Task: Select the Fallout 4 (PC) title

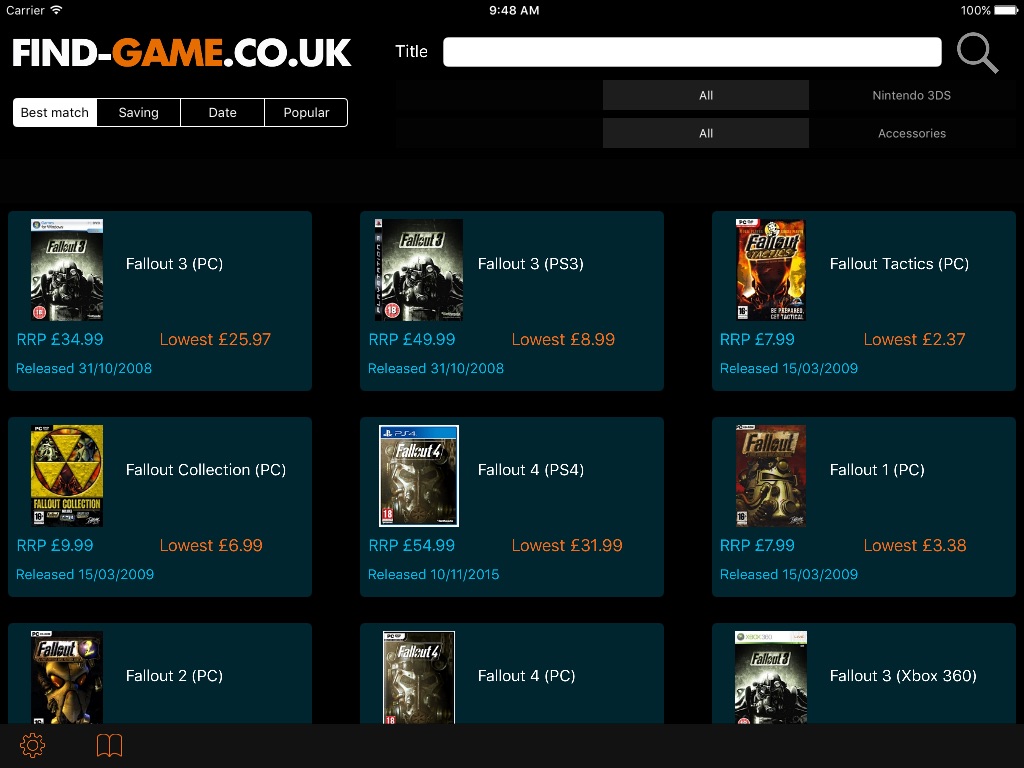Action: [x=526, y=676]
